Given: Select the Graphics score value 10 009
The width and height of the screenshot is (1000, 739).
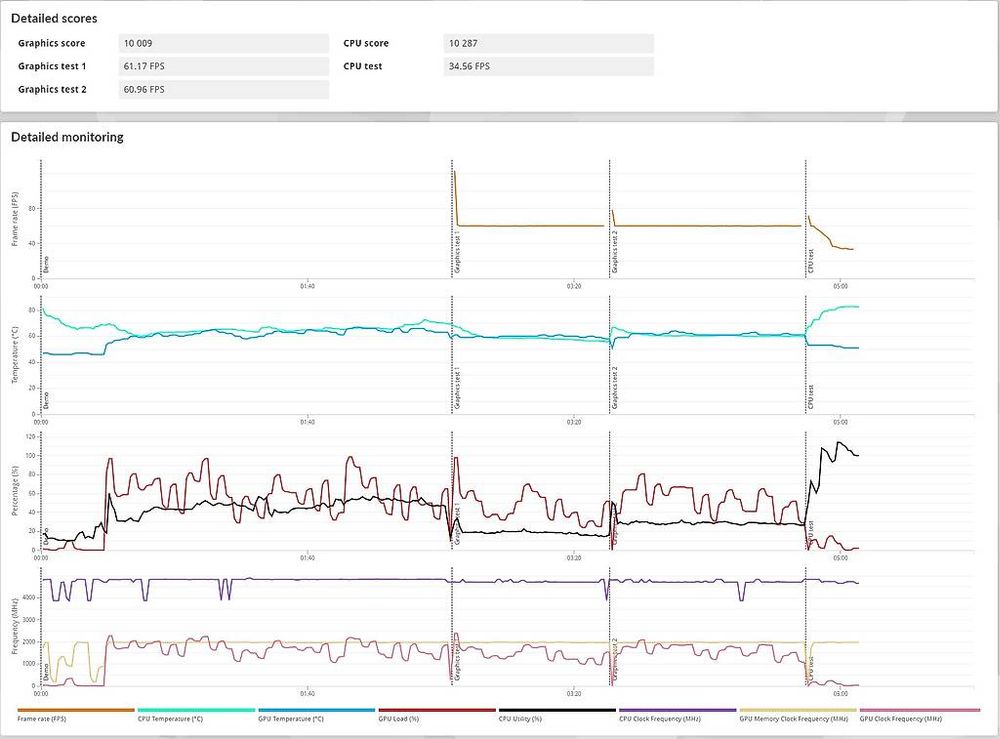Looking at the screenshot, I should tap(224, 43).
